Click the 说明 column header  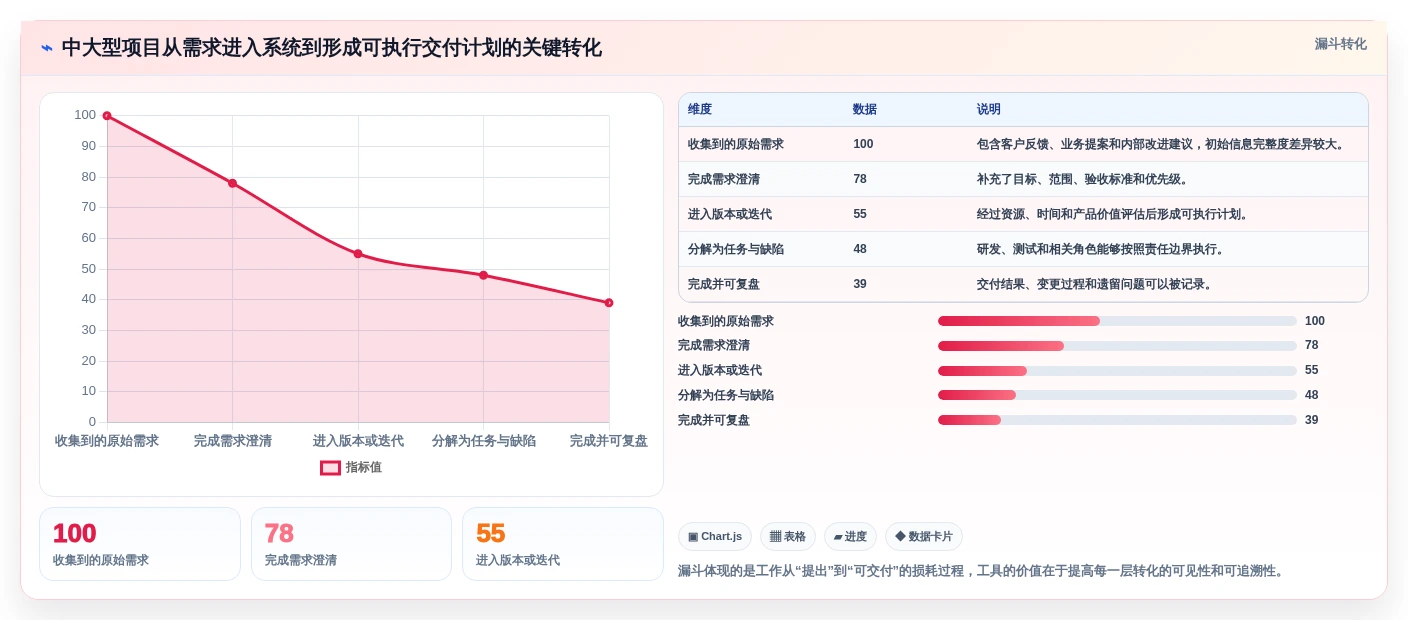989,109
